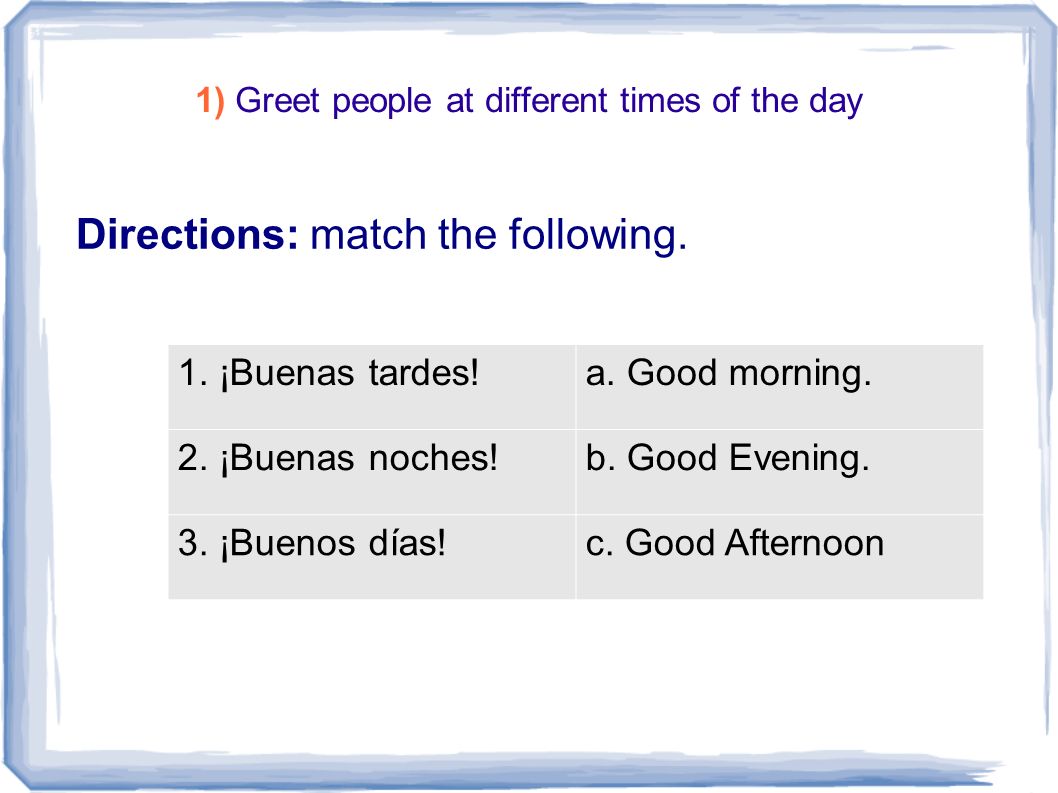Choose the 'a. Good morning.' answer cell
Image resolution: width=1058 pixels, height=793 pixels.
pos(779,387)
